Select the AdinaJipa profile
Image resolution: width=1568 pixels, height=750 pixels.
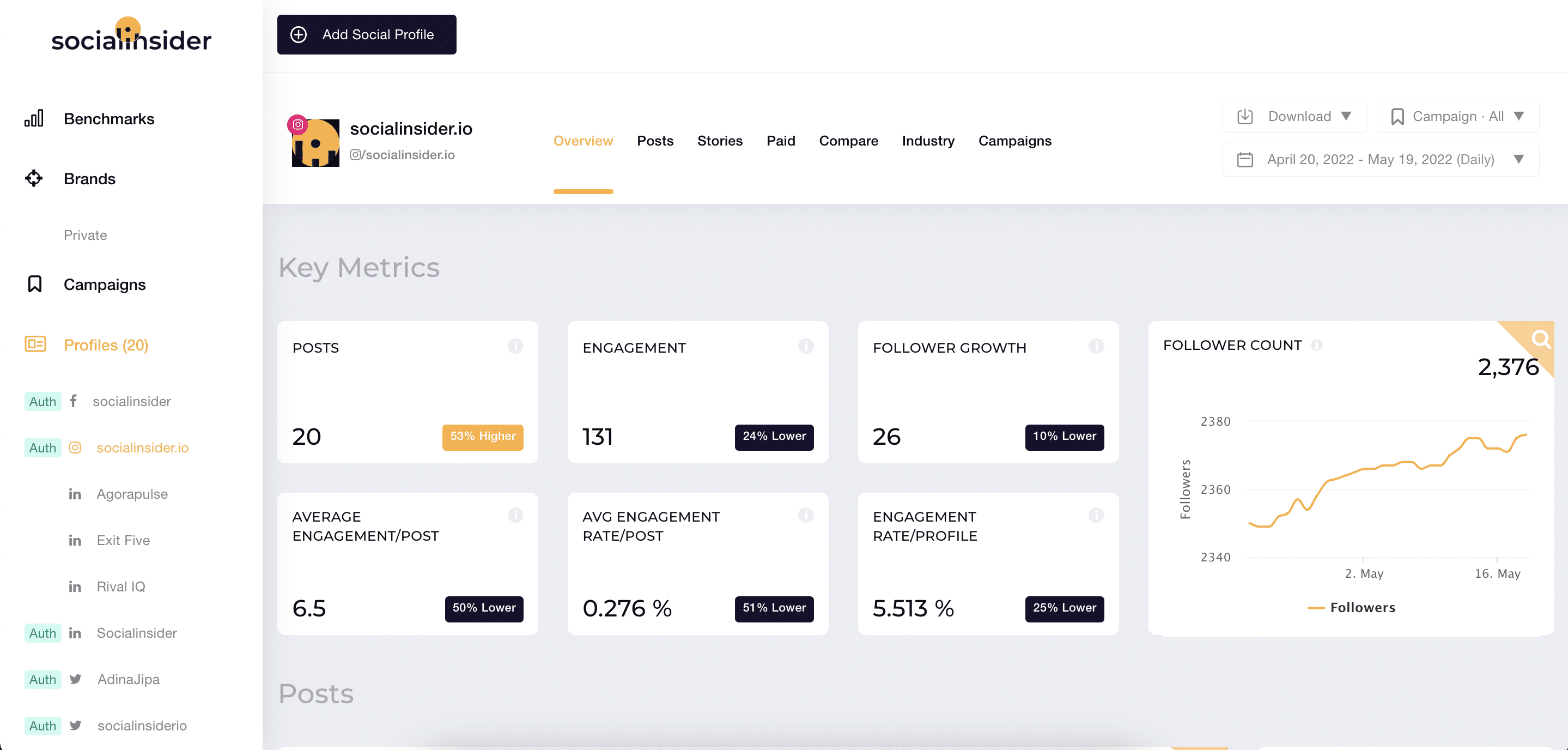click(129, 679)
